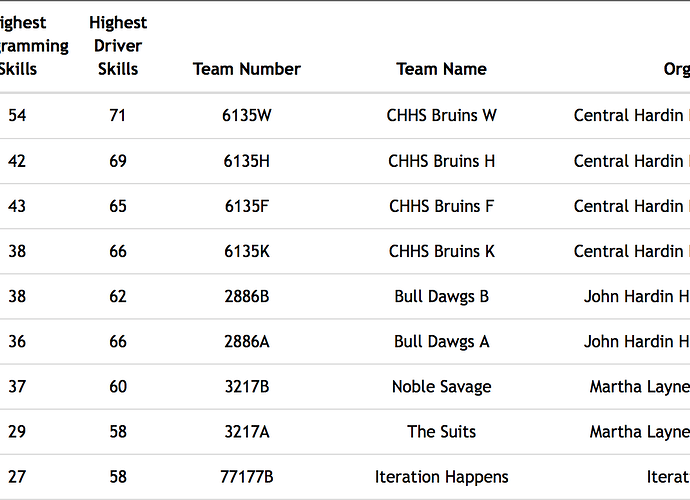Select team number 77177B

pyautogui.click(x=246, y=477)
